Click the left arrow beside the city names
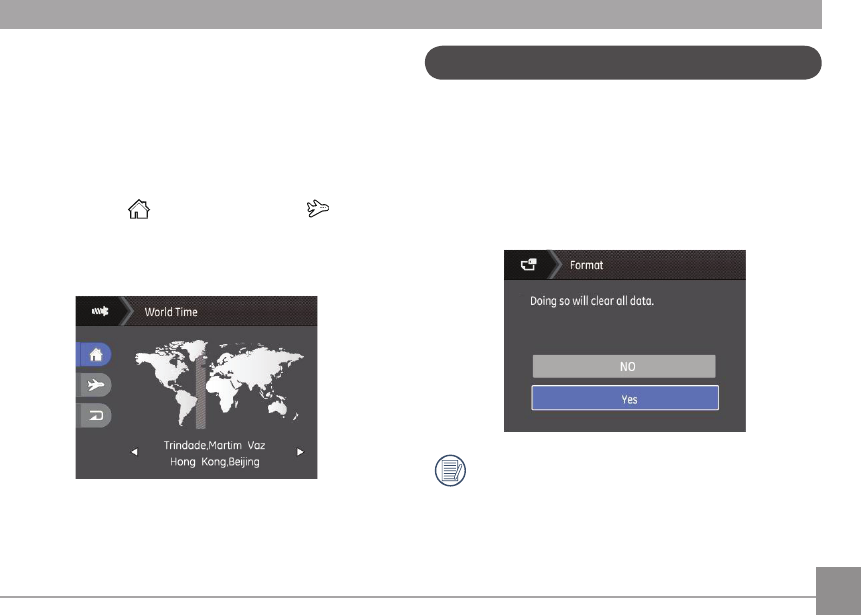Viewport: 861px width, 615px height. point(134,452)
